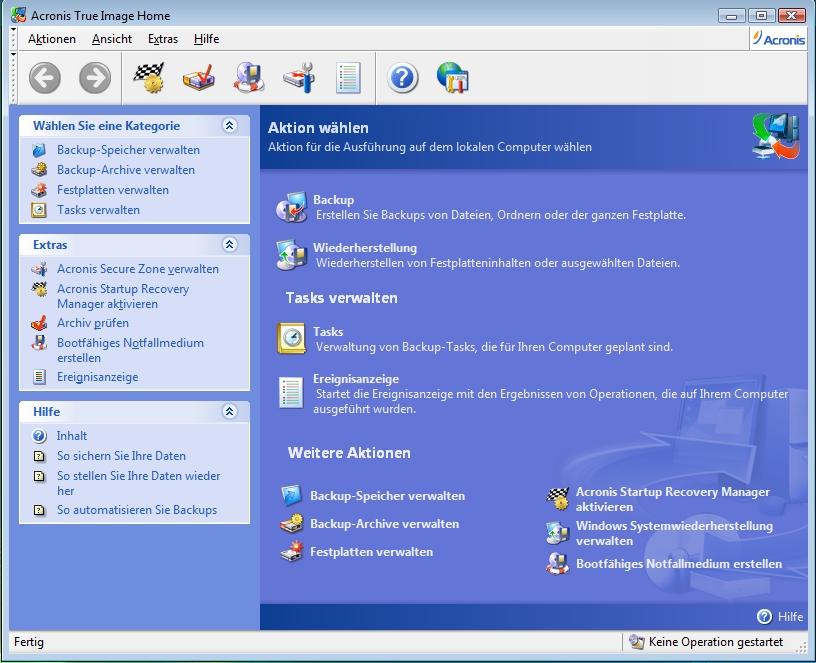Click the event log list toolbar icon
Image resolution: width=816 pixels, height=663 pixels.
[348, 78]
